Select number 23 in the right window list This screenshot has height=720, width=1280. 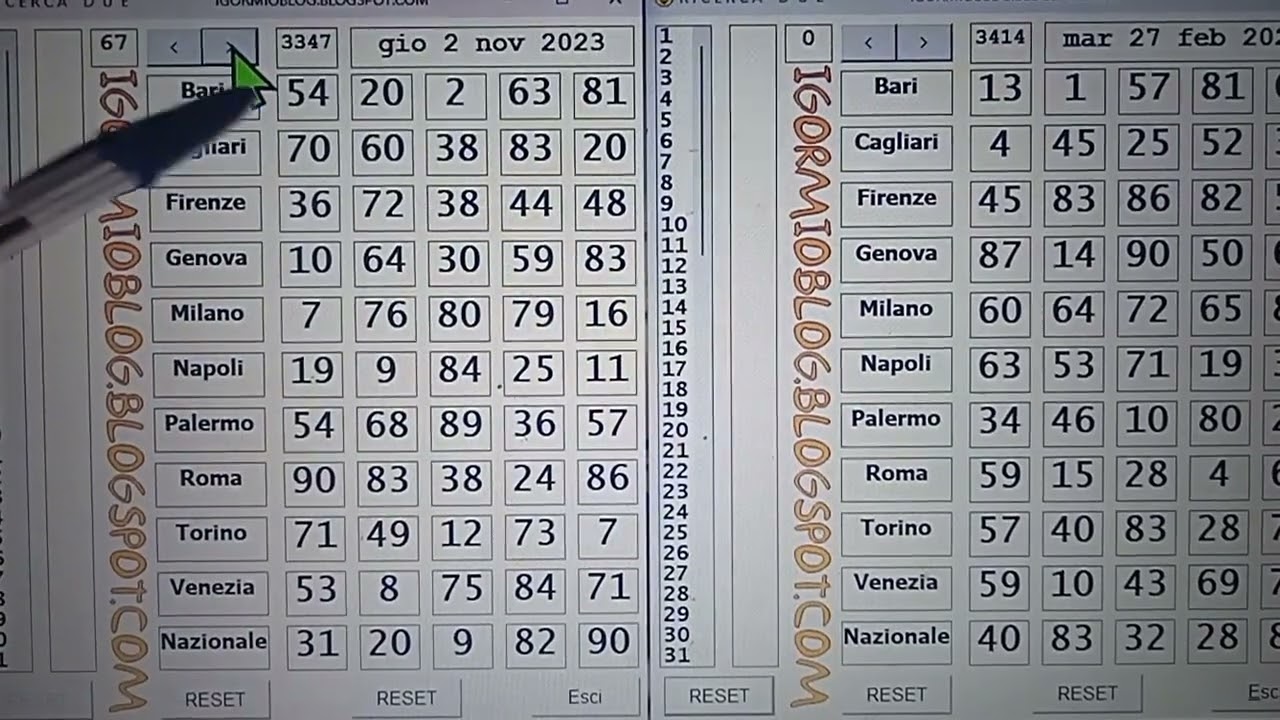pyautogui.click(x=676, y=492)
